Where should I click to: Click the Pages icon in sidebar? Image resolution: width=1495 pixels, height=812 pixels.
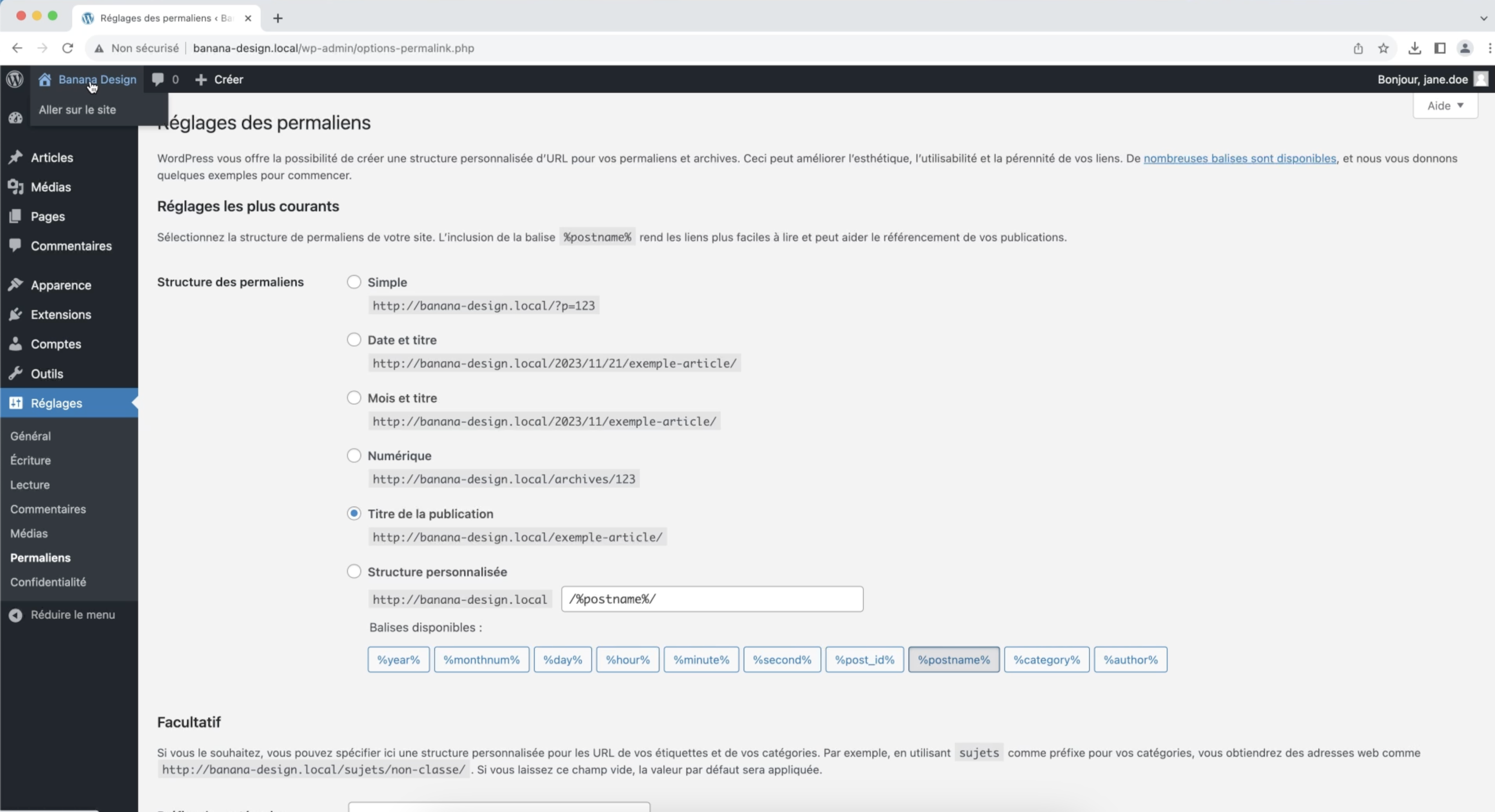[15, 216]
